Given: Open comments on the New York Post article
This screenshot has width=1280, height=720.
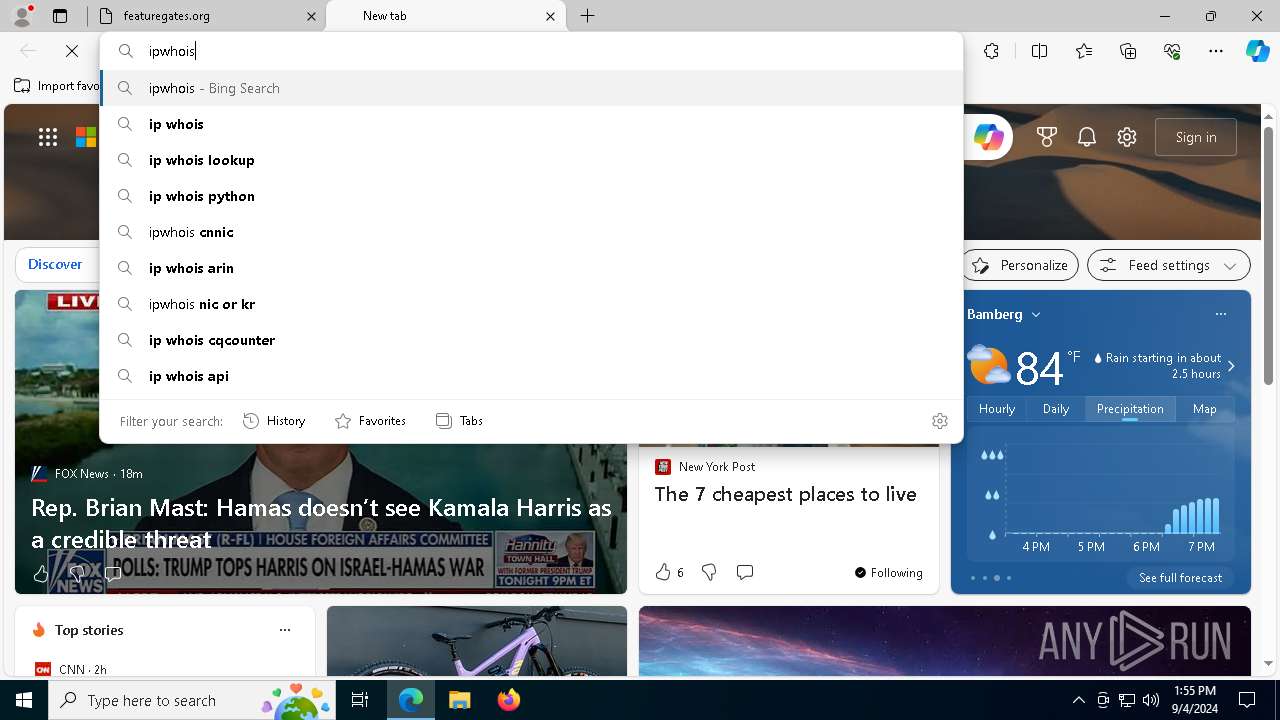Looking at the screenshot, I should 745,572.
